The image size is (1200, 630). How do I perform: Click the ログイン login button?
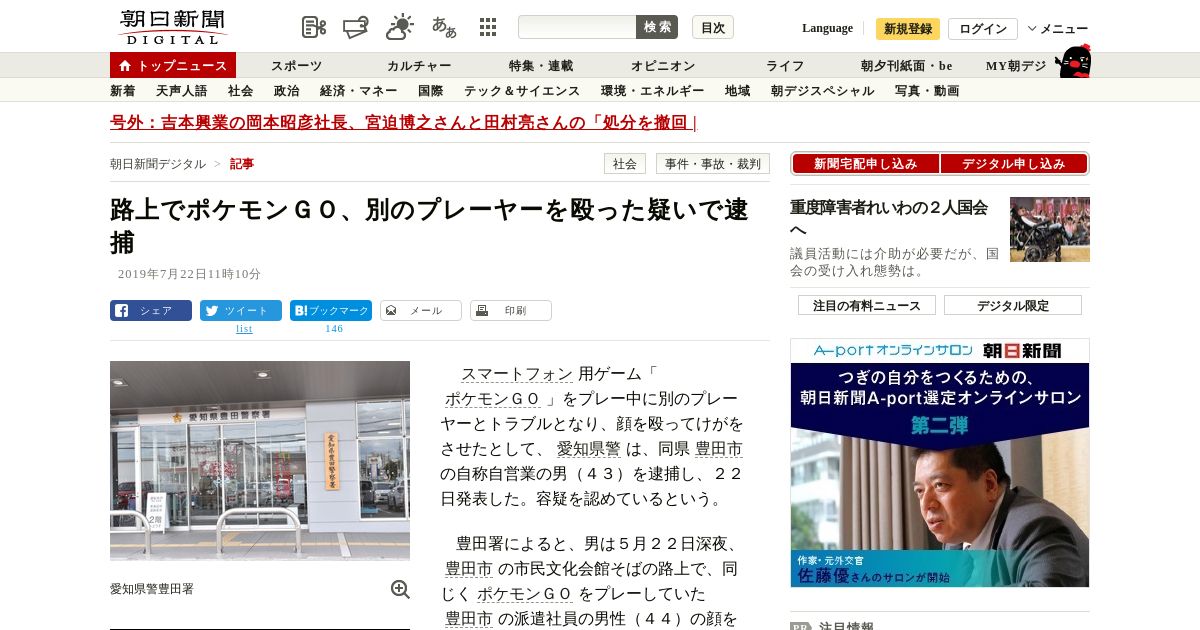coord(983,28)
